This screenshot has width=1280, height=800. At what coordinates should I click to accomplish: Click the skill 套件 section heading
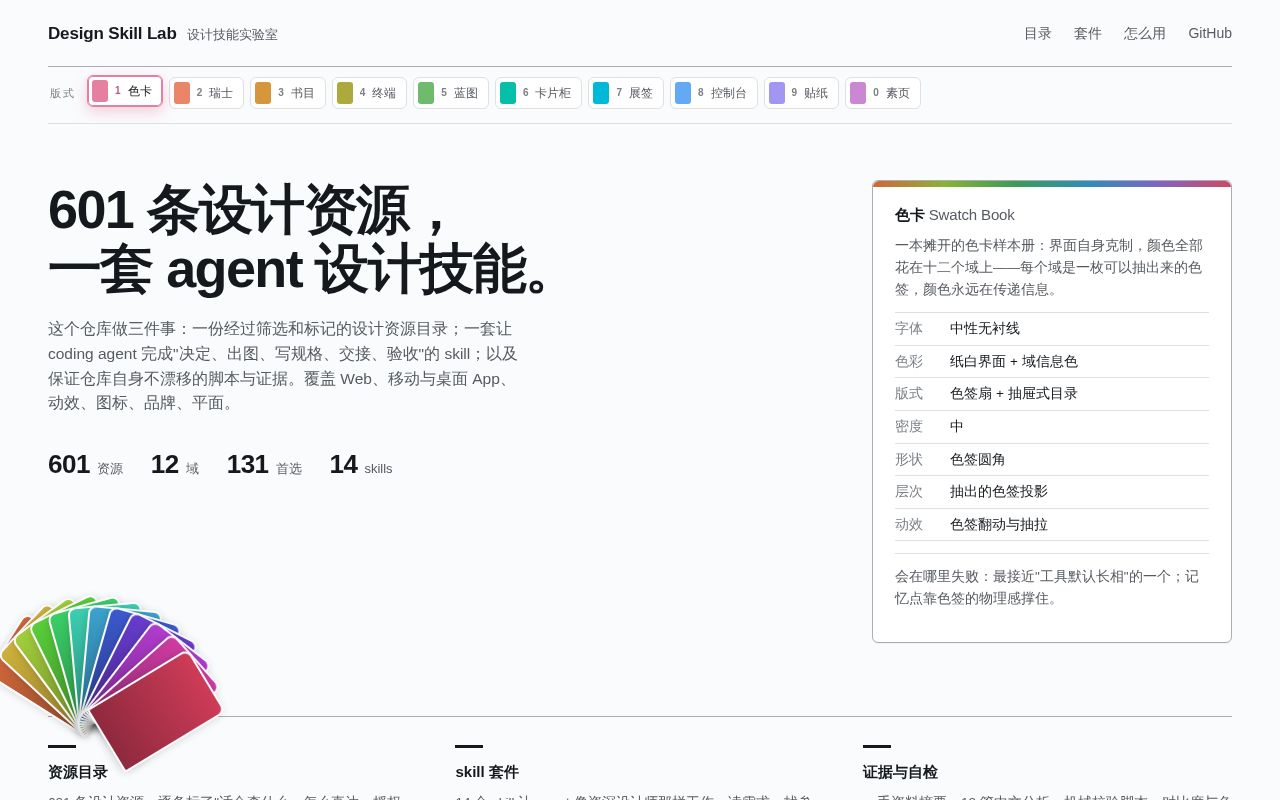[487, 772]
